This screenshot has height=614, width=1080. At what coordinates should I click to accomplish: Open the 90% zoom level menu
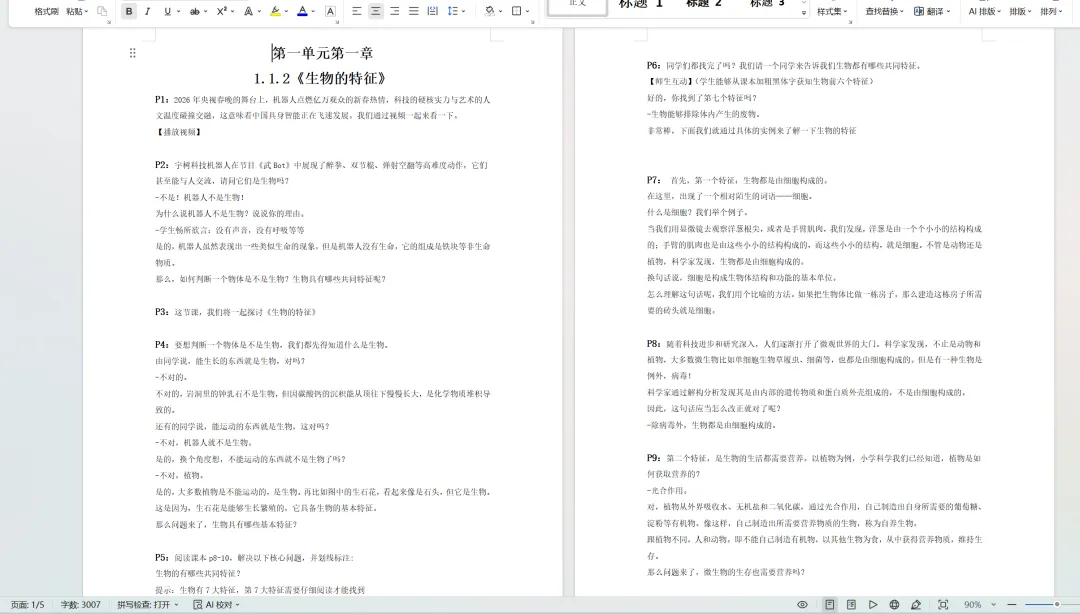coord(979,604)
